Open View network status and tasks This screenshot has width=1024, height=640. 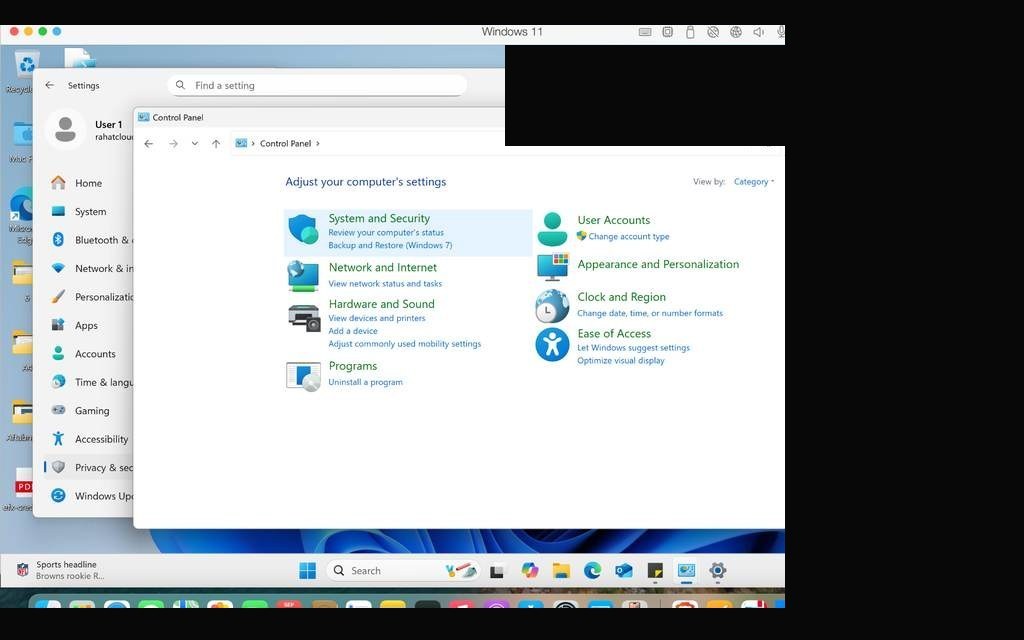[385, 283]
